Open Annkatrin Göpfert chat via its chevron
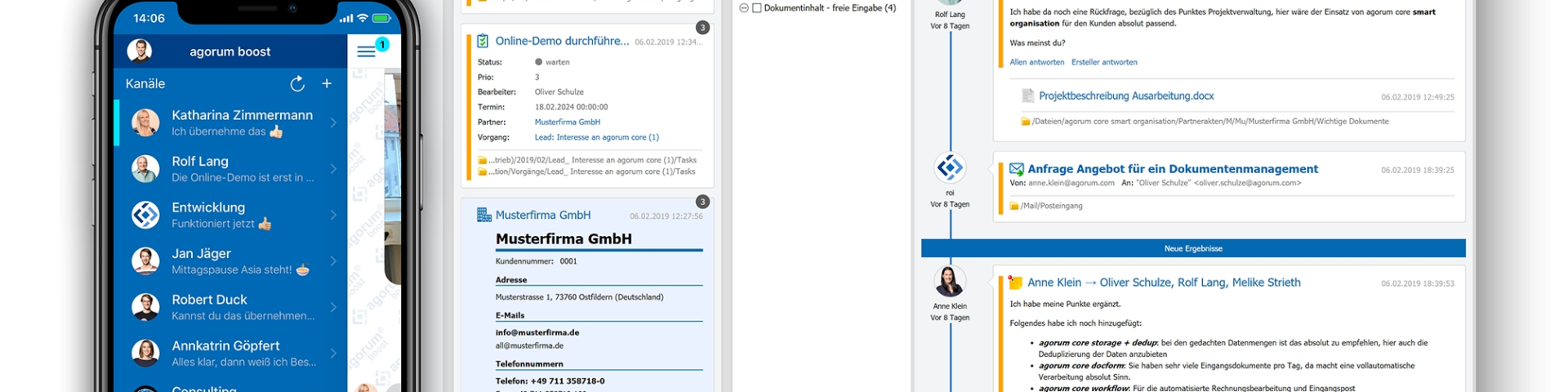Image resolution: width=1568 pixels, height=392 pixels. coord(333,353)
